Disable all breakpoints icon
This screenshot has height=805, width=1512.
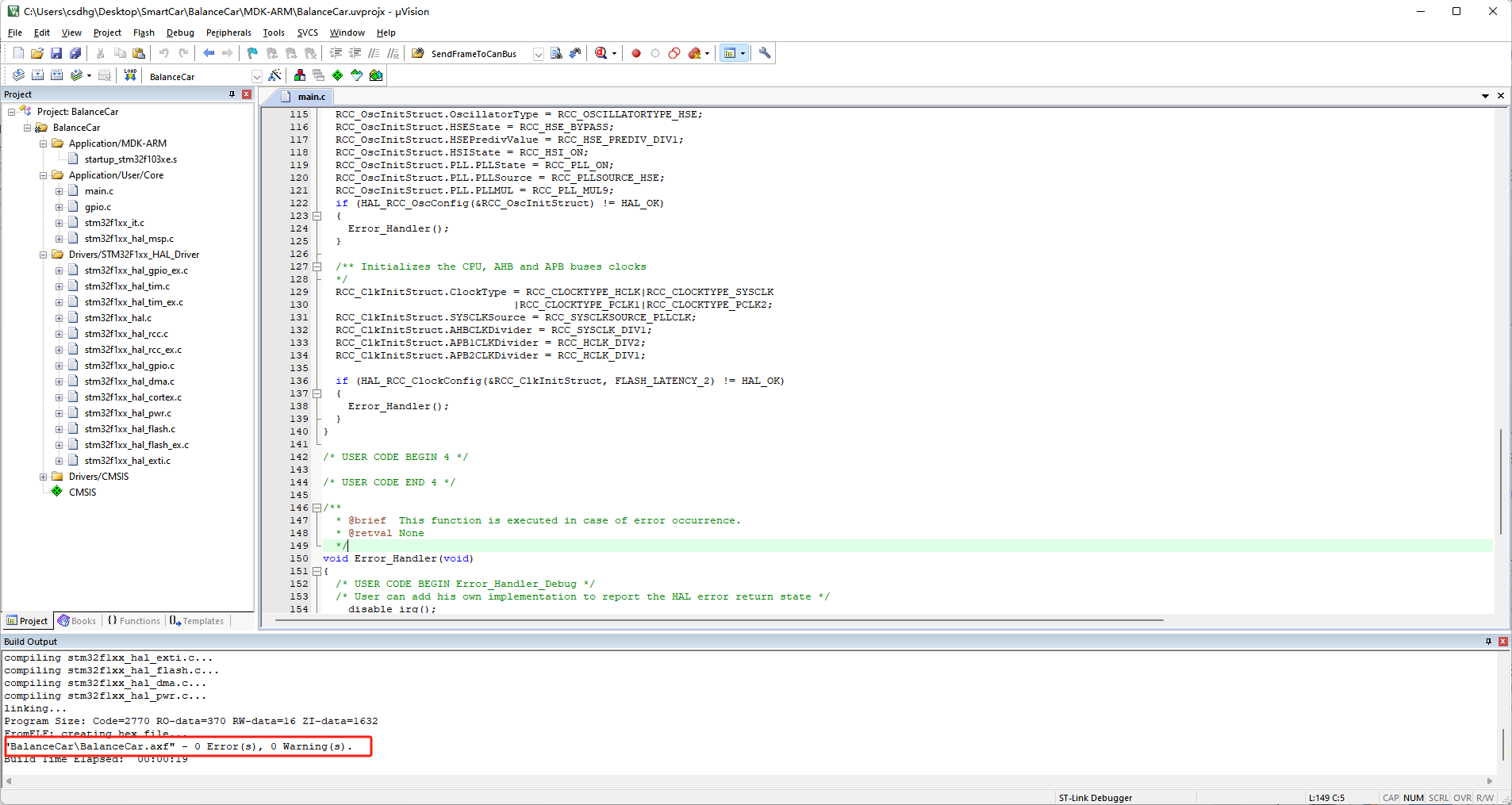pos(674,53)
